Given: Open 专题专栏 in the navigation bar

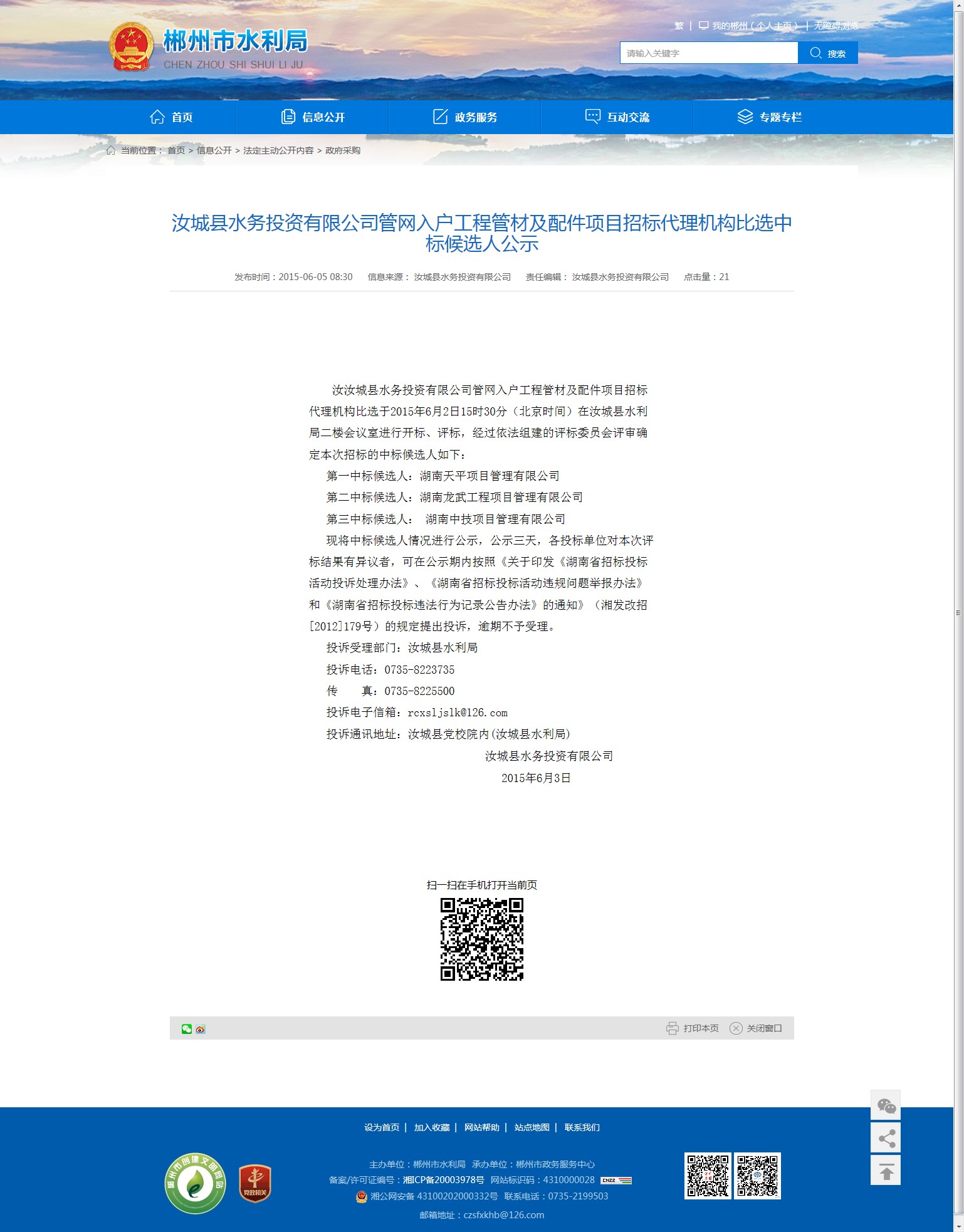Looking at the screenshot, I should pos(770,117).
